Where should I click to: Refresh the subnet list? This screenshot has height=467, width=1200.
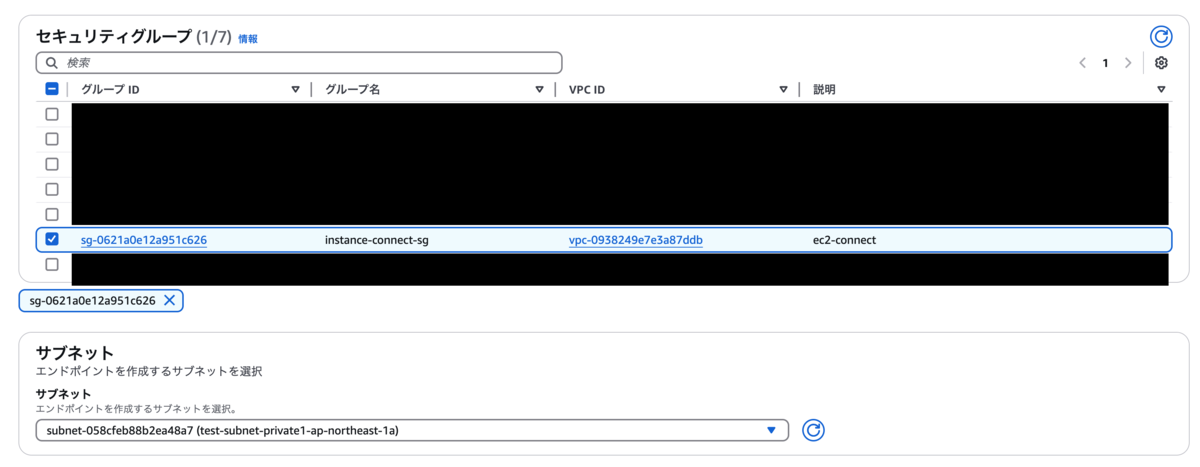tap(814, 430)
